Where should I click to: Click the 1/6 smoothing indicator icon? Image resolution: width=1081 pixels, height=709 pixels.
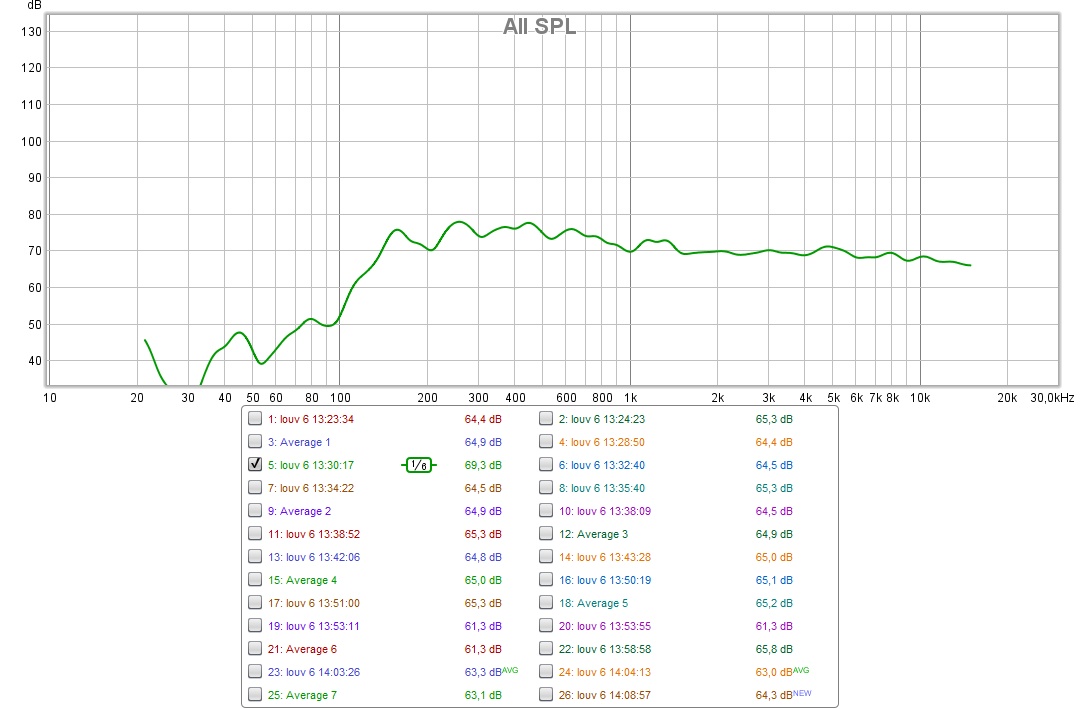419,465
